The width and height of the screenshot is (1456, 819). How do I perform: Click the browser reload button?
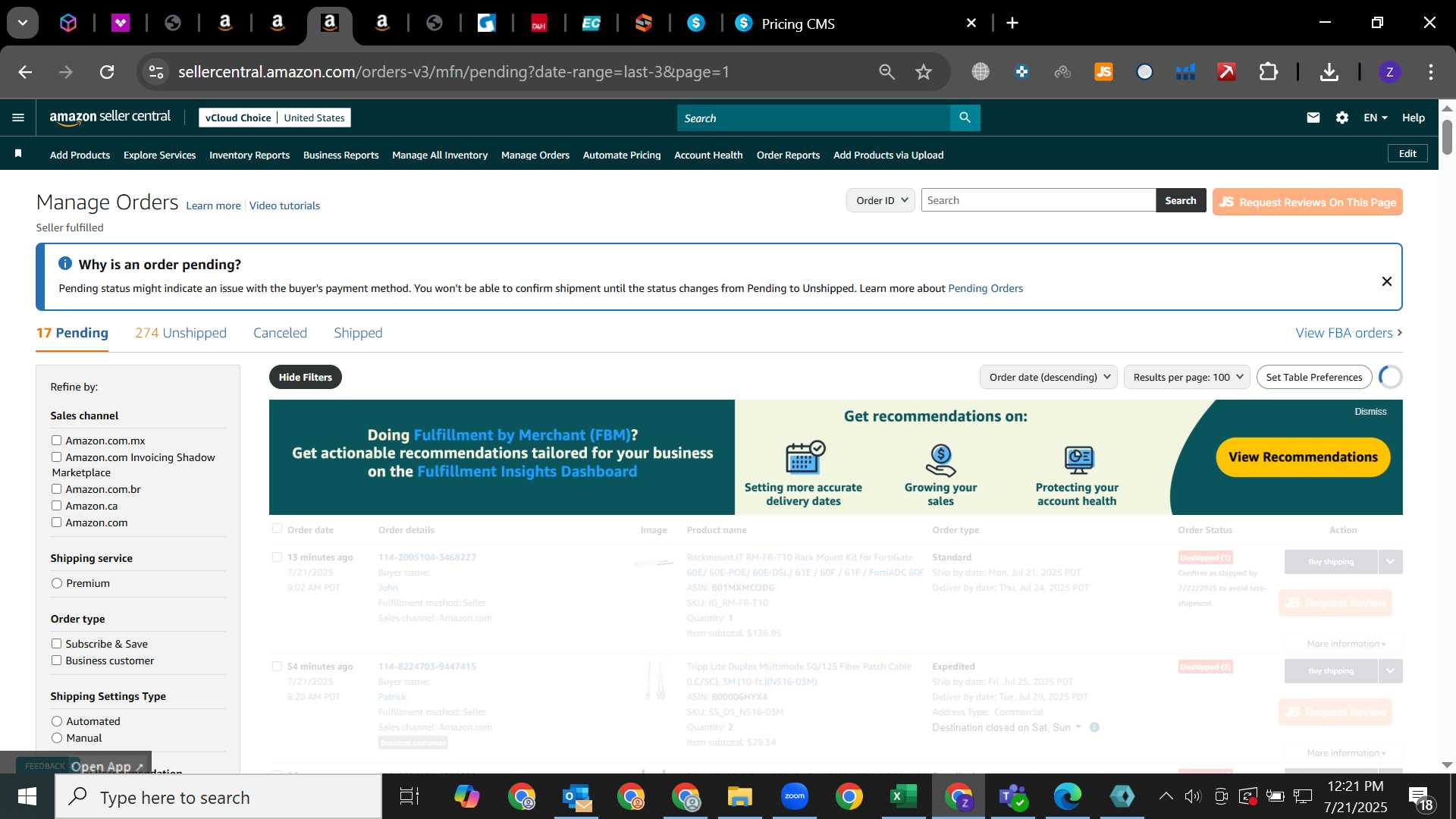107,72
